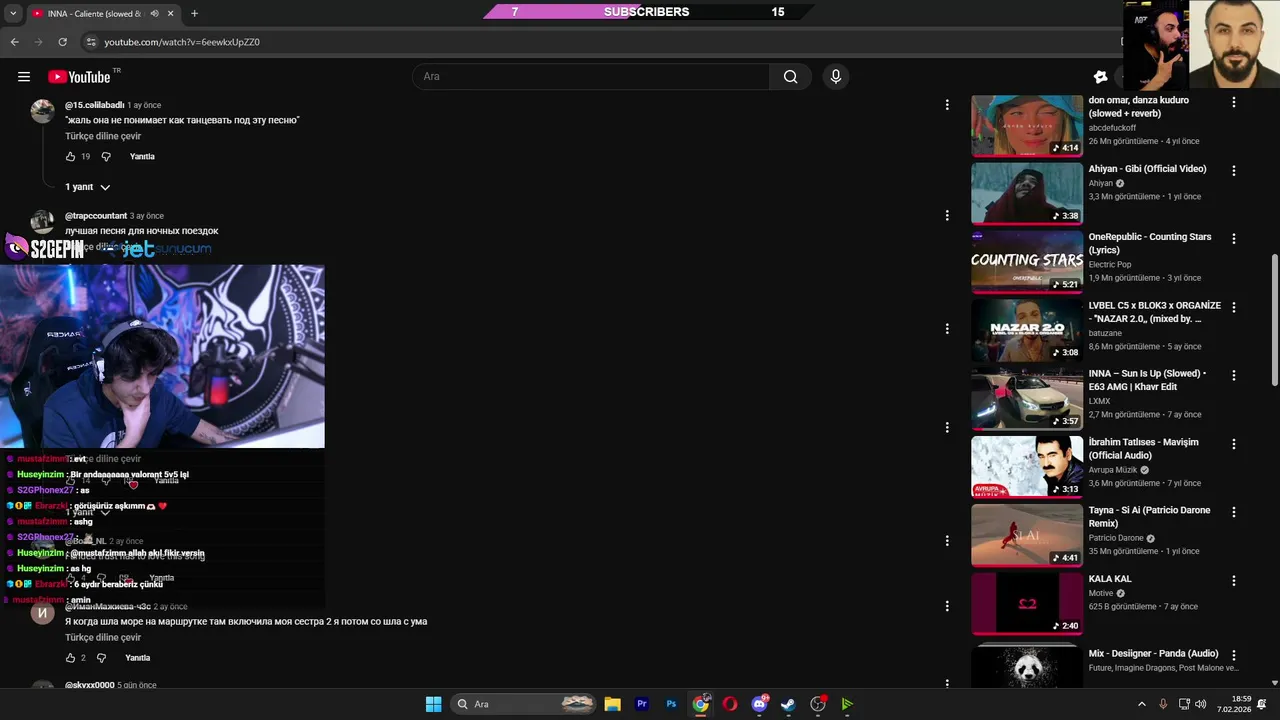This screenshot has width=1280, height=720.
Task: Open more options for KALA KAL video
Action: 1233,580
